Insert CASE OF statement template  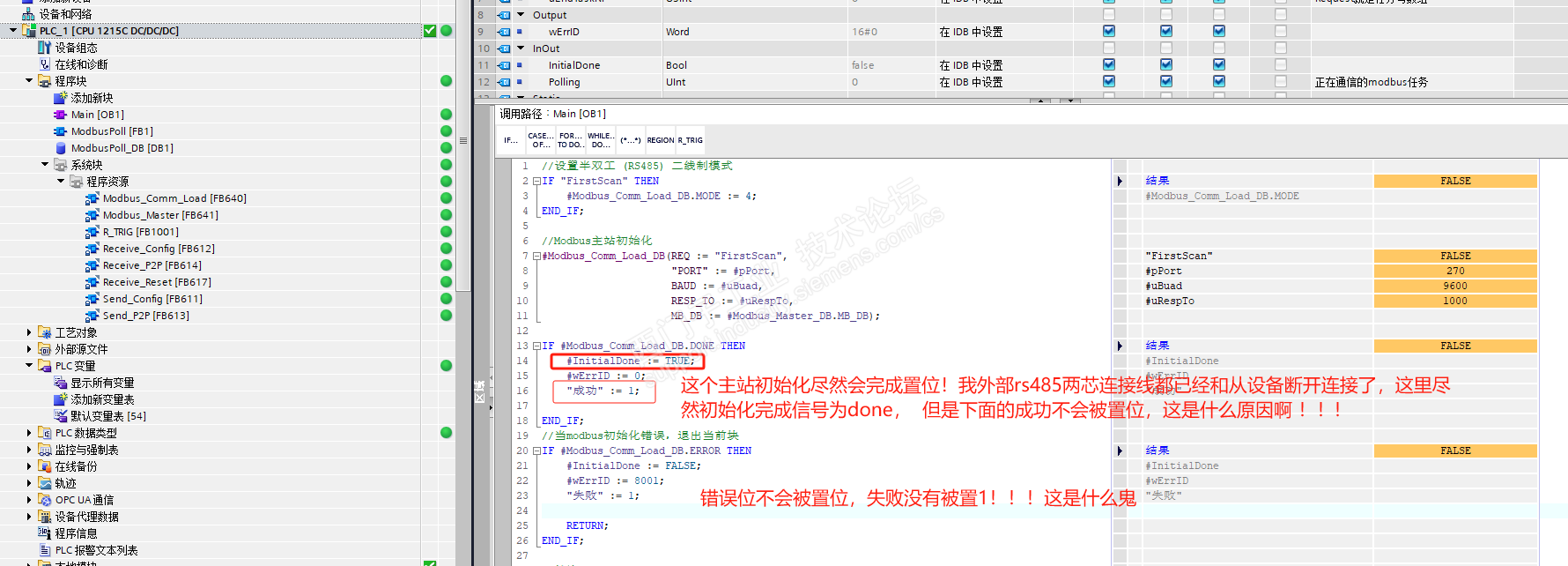click(x=540, y=140)
